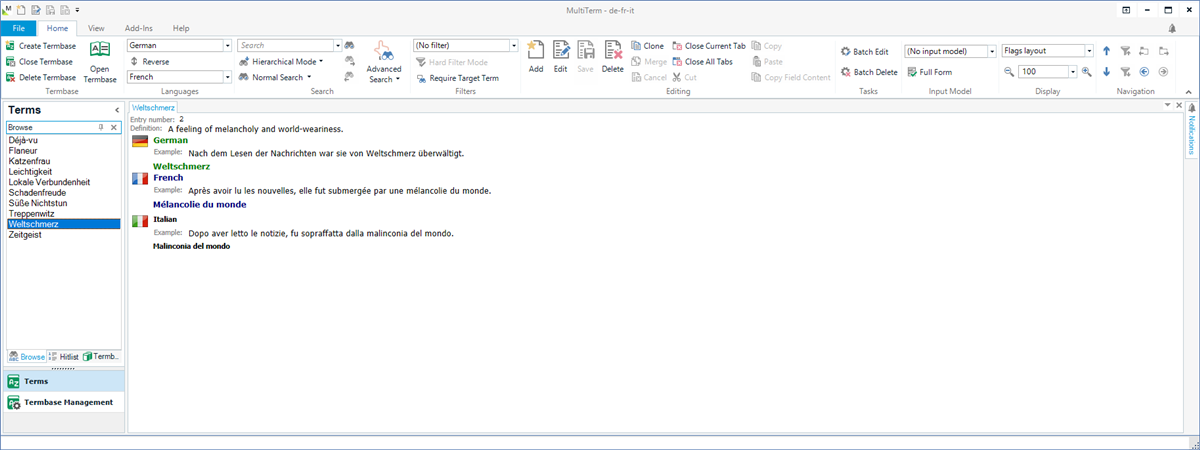Screen dimensions: 1200x450
Task: Click the French term Mélancolie du monde
Action: point(200,204)
